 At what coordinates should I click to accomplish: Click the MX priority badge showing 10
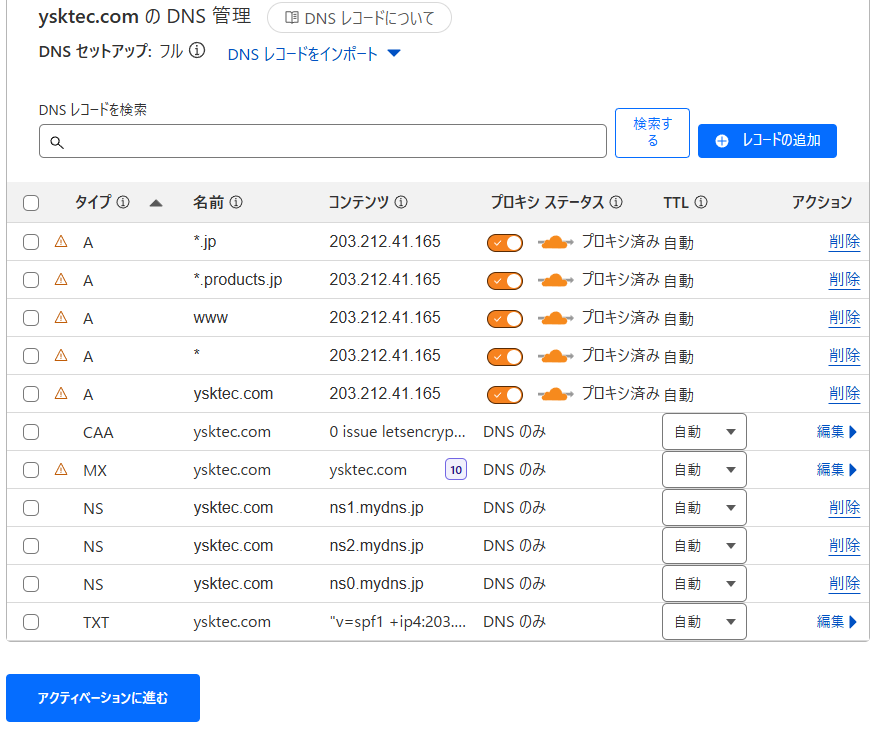[x=456, y=470]
